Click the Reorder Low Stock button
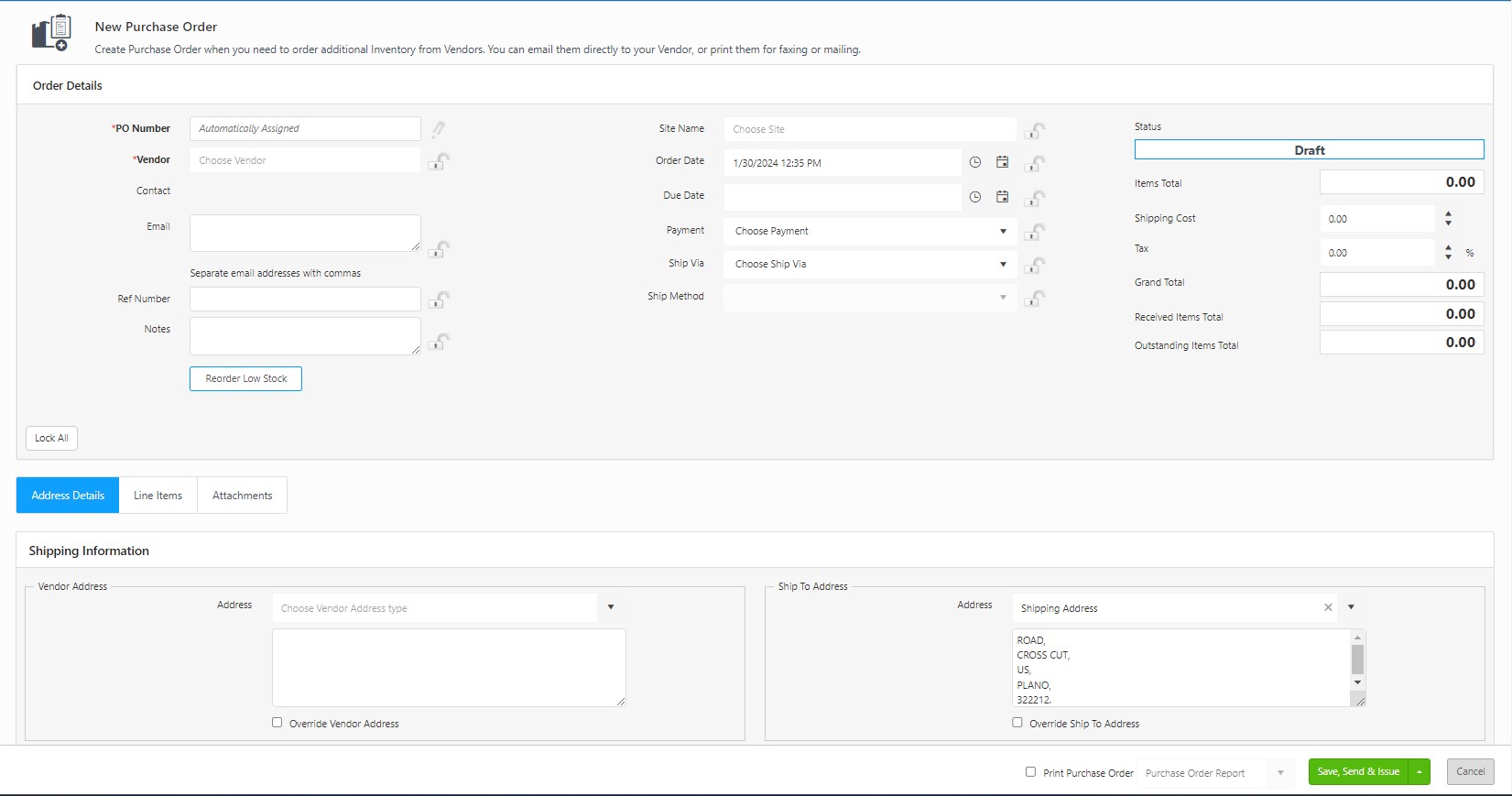This screenshot has height=796, width=1512. pyautogui.click(x=245, y=379)
